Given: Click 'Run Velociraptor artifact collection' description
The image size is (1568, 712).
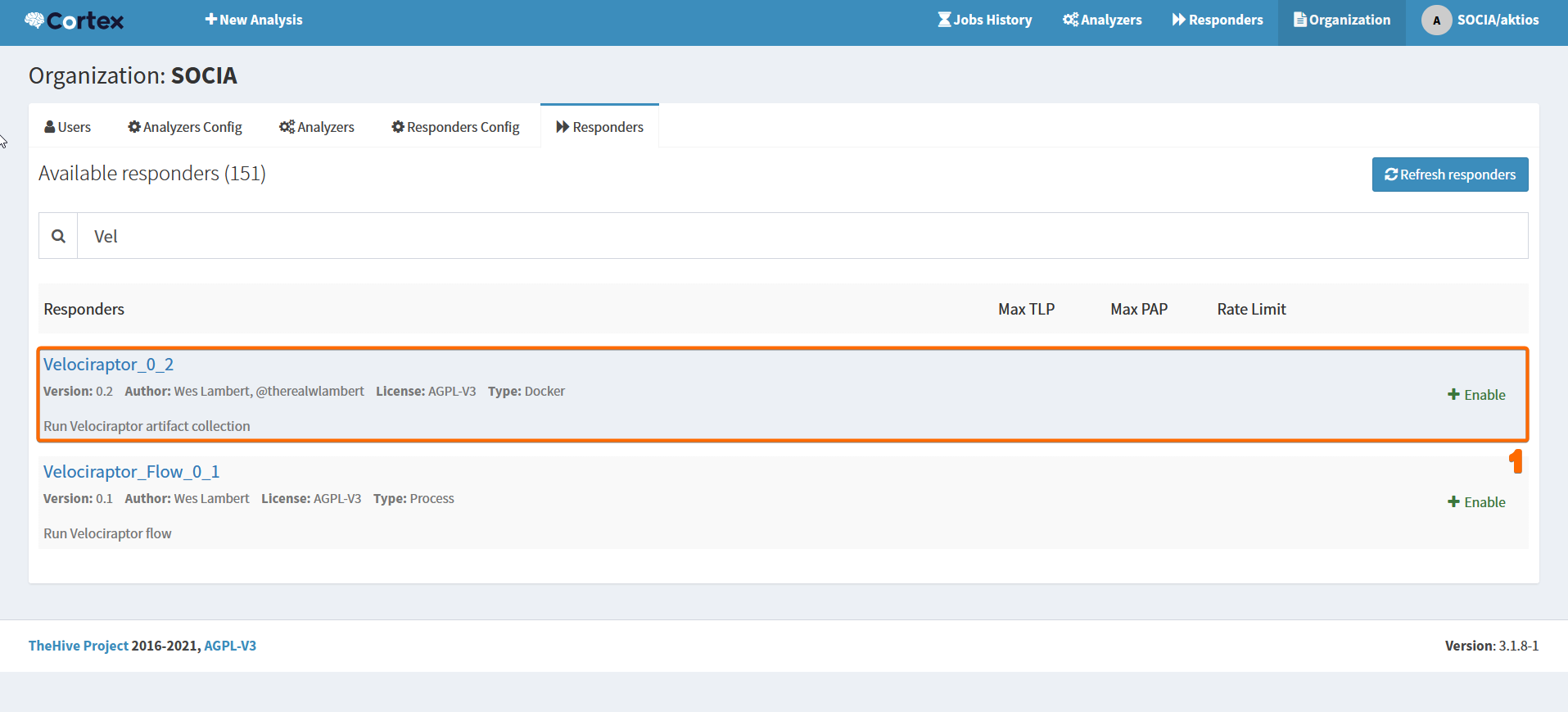Looking at the screenshot, I should (x=147, y=426).
